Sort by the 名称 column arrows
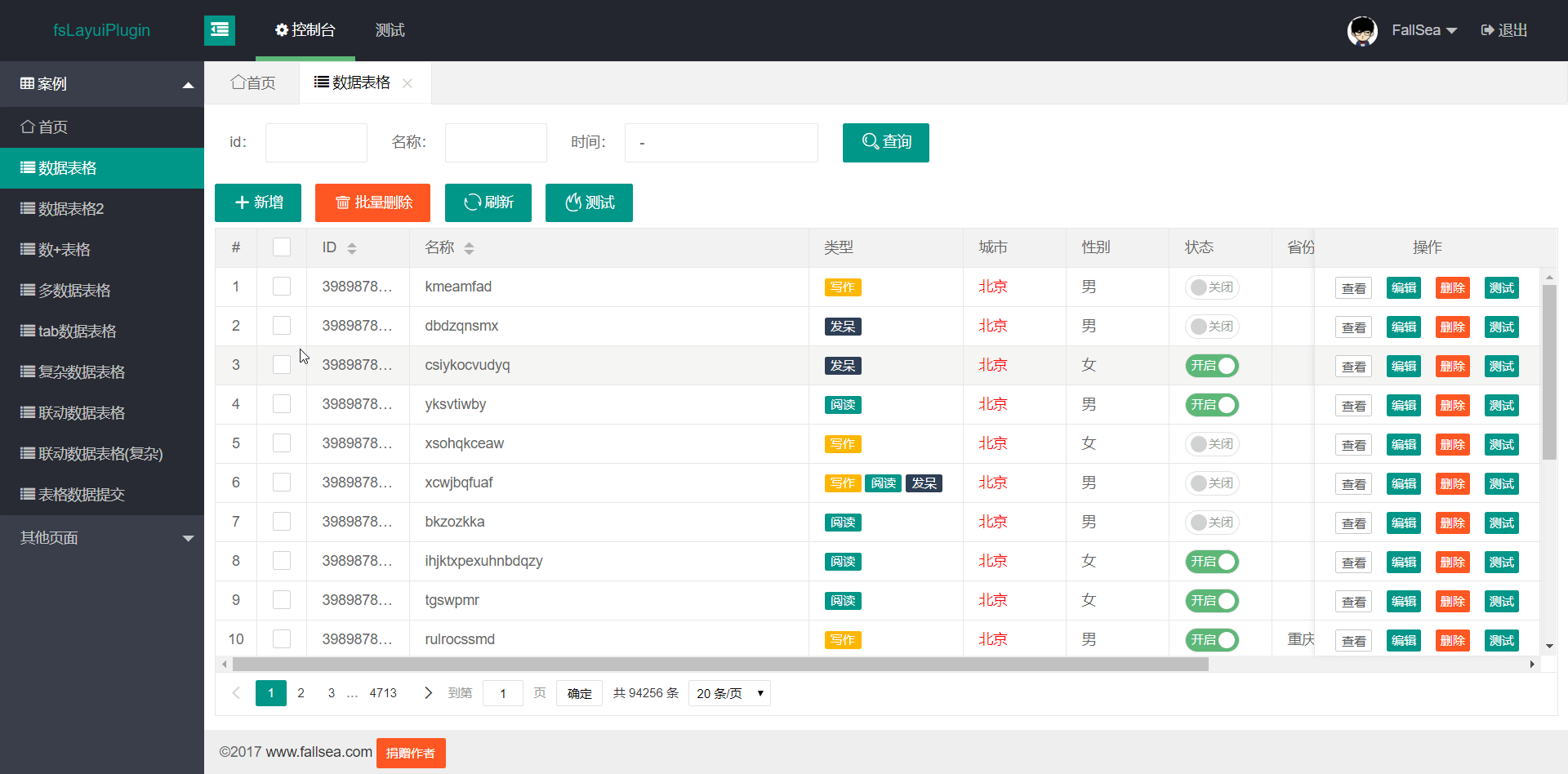The height and width of the screenshot is (774, 1568). click(469, 248)
